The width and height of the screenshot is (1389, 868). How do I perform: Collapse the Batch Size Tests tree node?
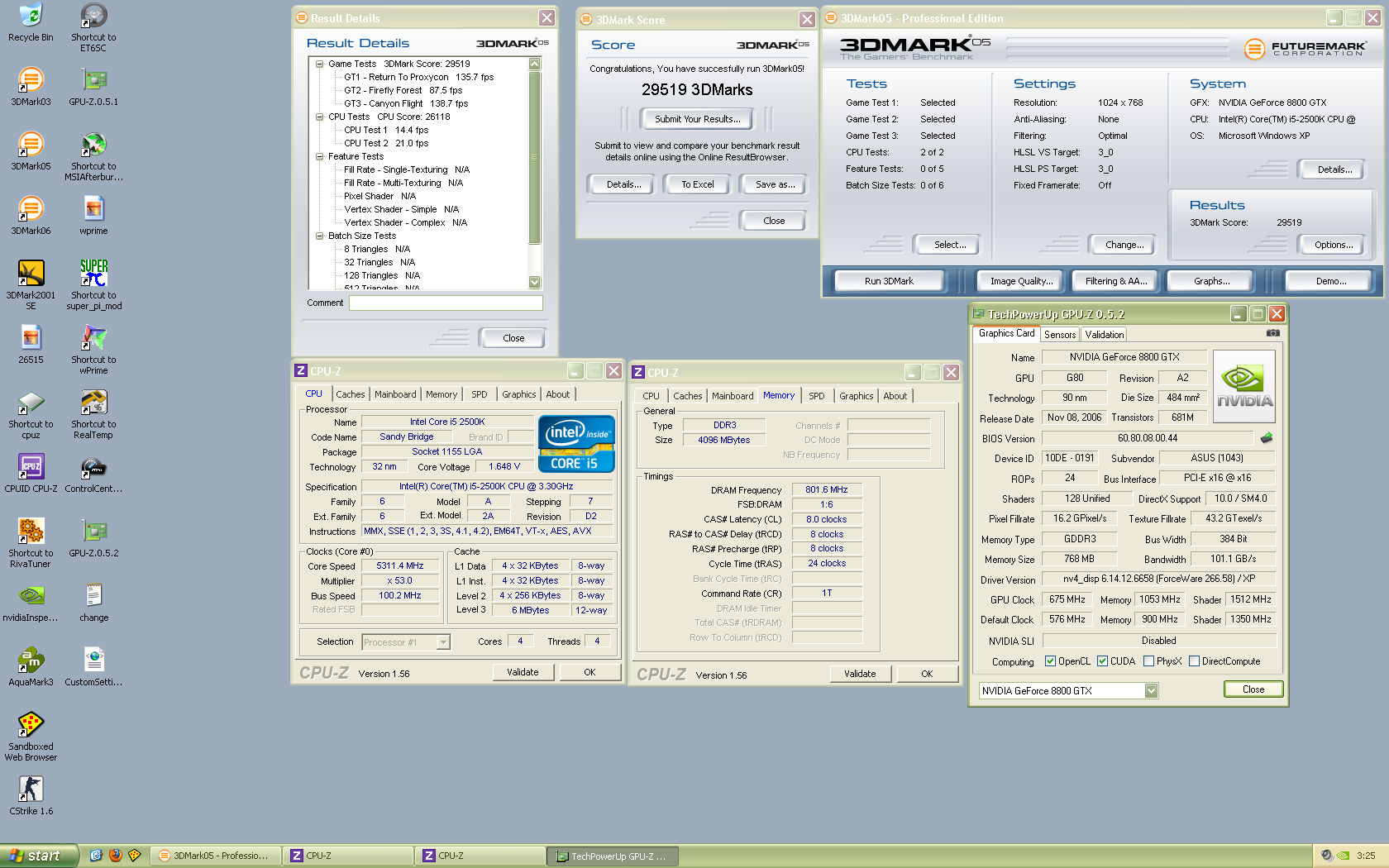click(319, 236)
